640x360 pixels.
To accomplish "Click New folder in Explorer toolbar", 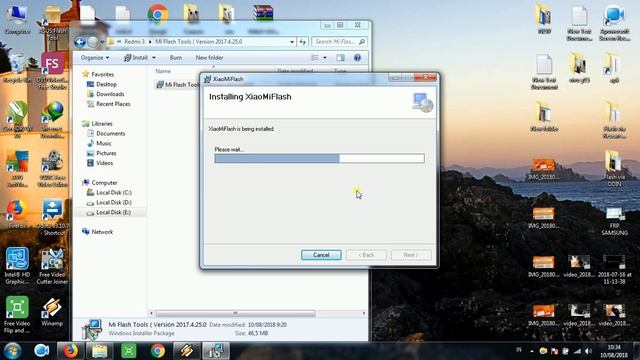I will click(x=209, y=58).
